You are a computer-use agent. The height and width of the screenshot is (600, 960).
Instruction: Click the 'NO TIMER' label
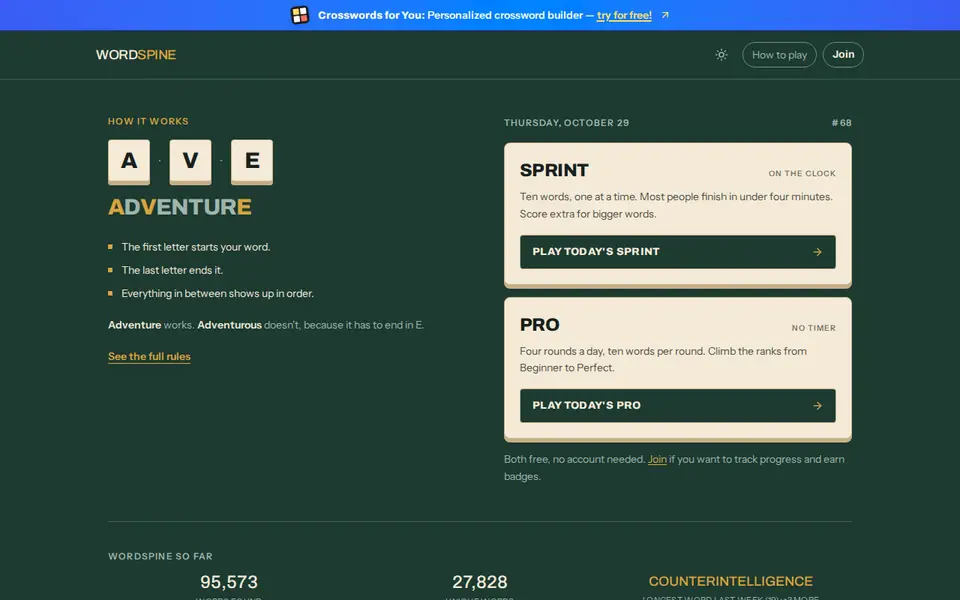click(814, 328)
